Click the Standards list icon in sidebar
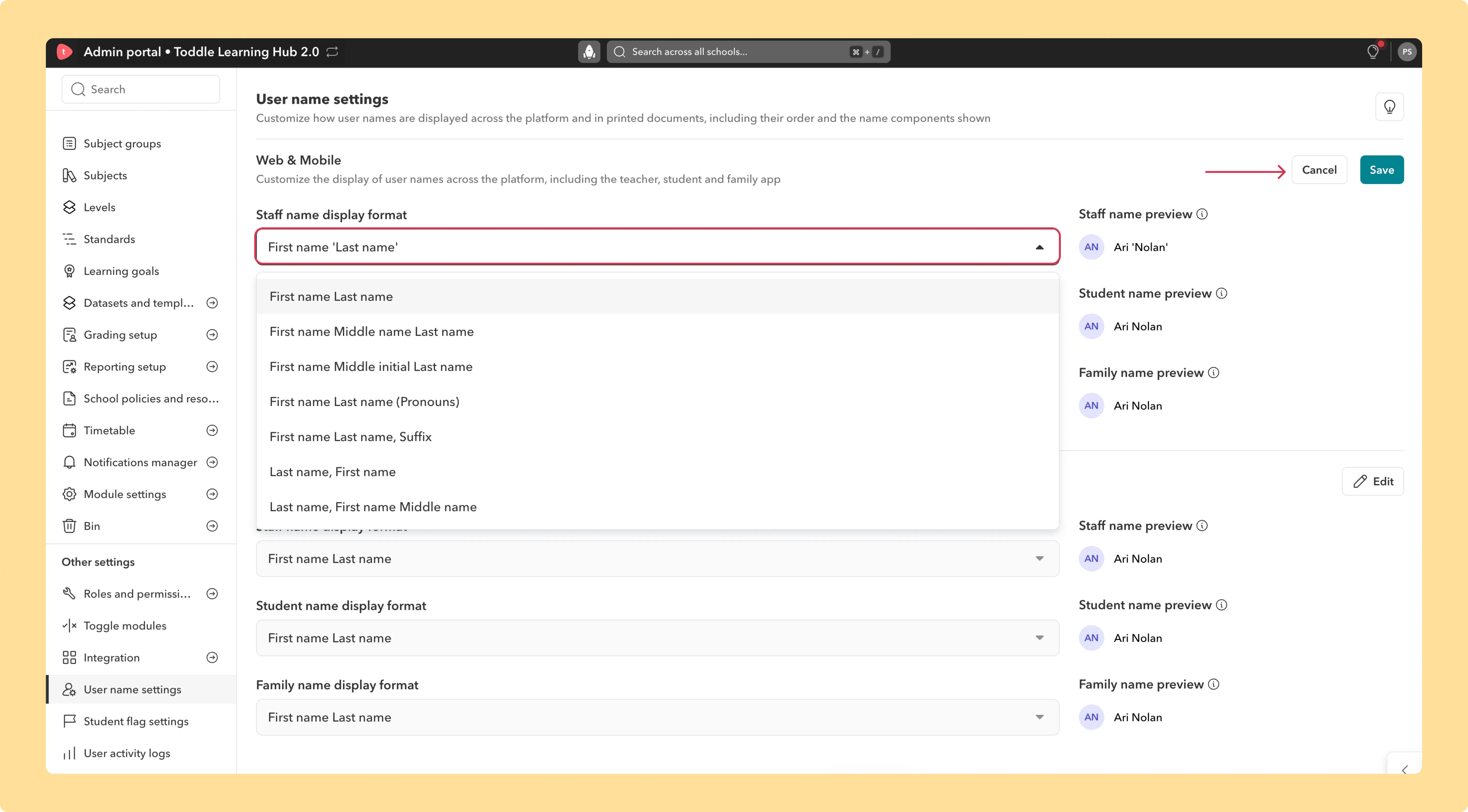Image resolution: width=1468 pixels, height=812 pixels. click(70, 239)
